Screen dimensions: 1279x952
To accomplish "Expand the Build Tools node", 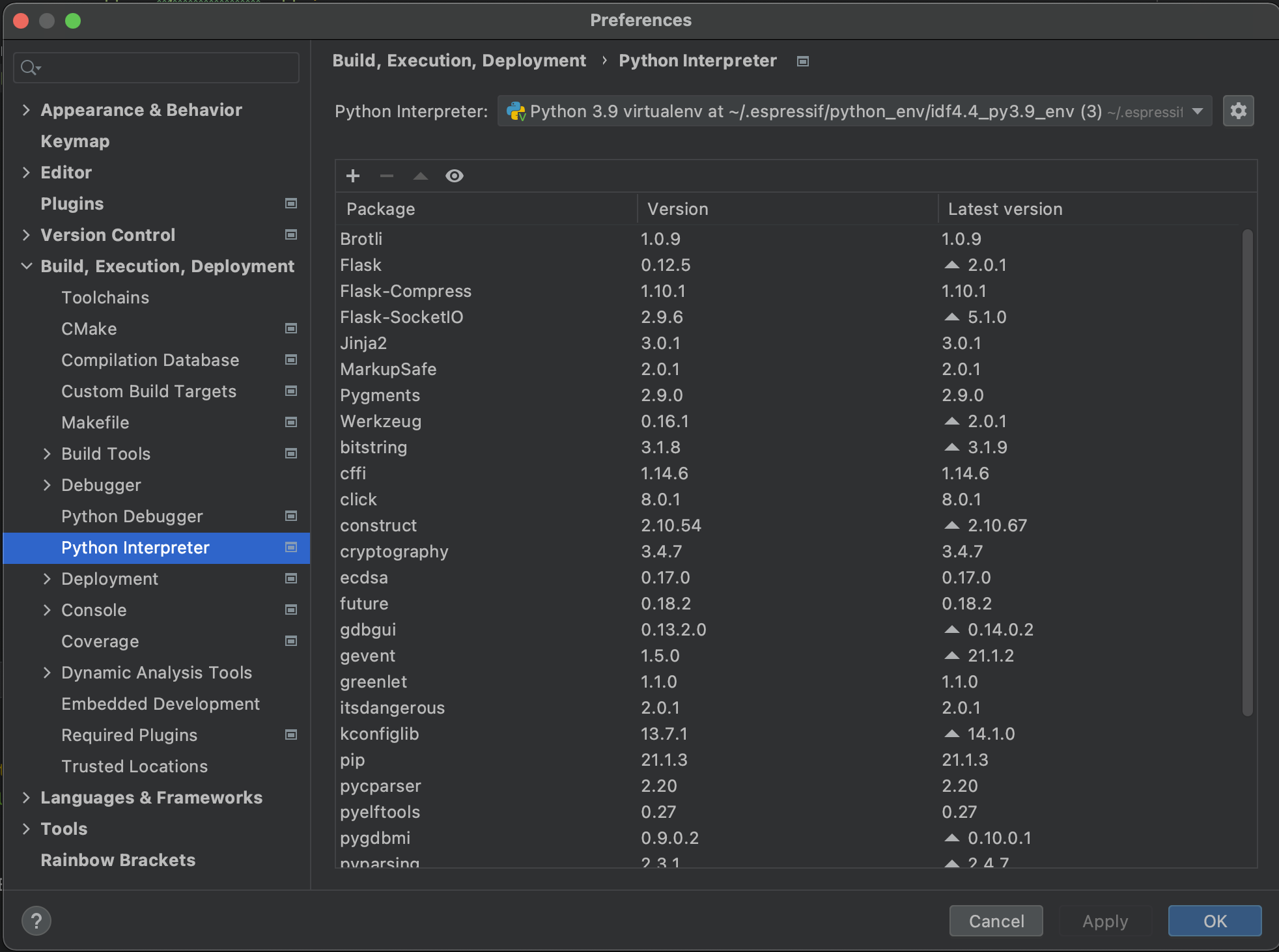I will pos(47,454).
